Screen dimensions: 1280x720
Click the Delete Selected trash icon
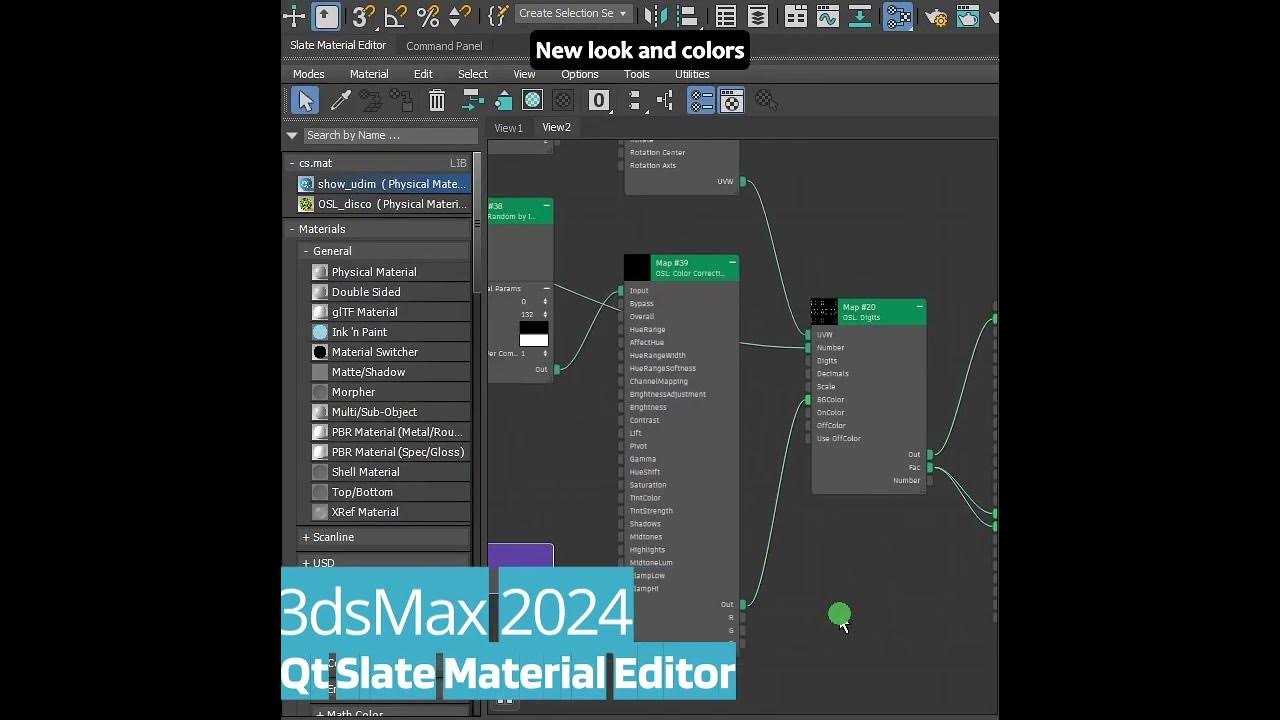pos(437,100)
